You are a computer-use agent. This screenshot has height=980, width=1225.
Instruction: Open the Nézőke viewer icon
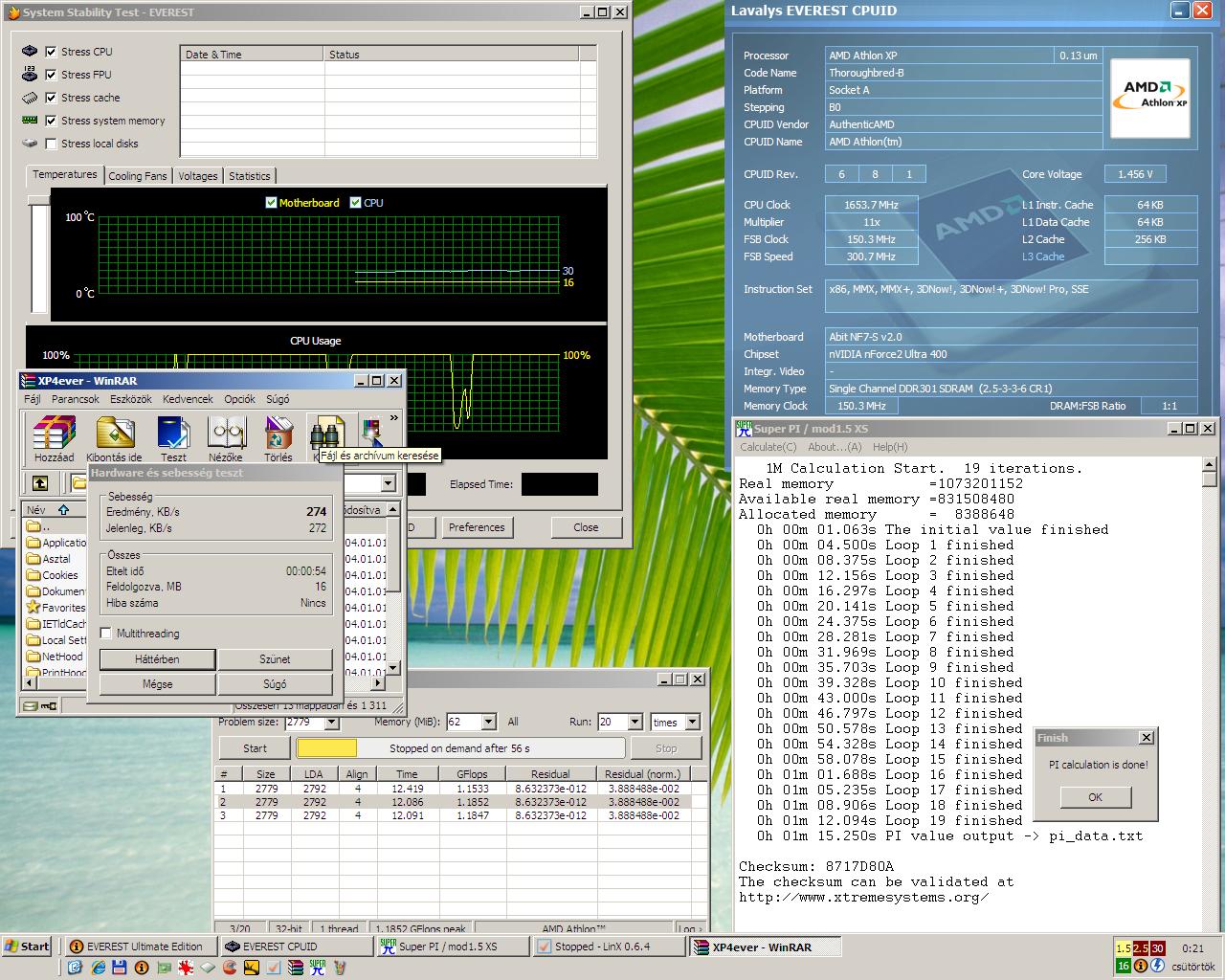pos(226,437)
